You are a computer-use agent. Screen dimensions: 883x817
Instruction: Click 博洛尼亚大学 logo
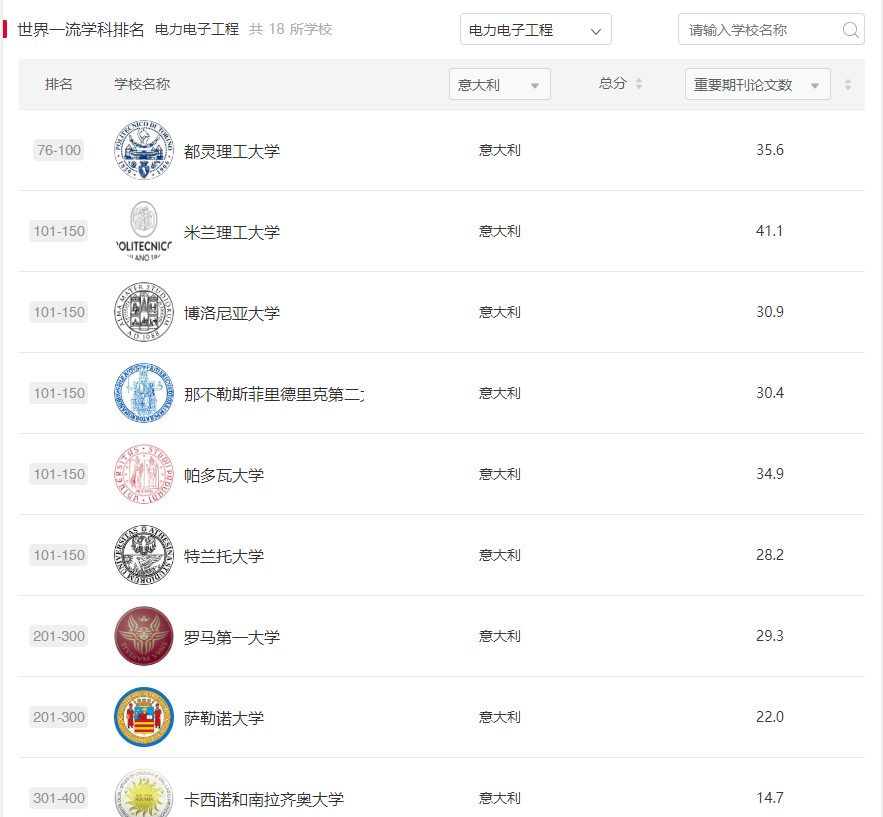tap(144, 312)
